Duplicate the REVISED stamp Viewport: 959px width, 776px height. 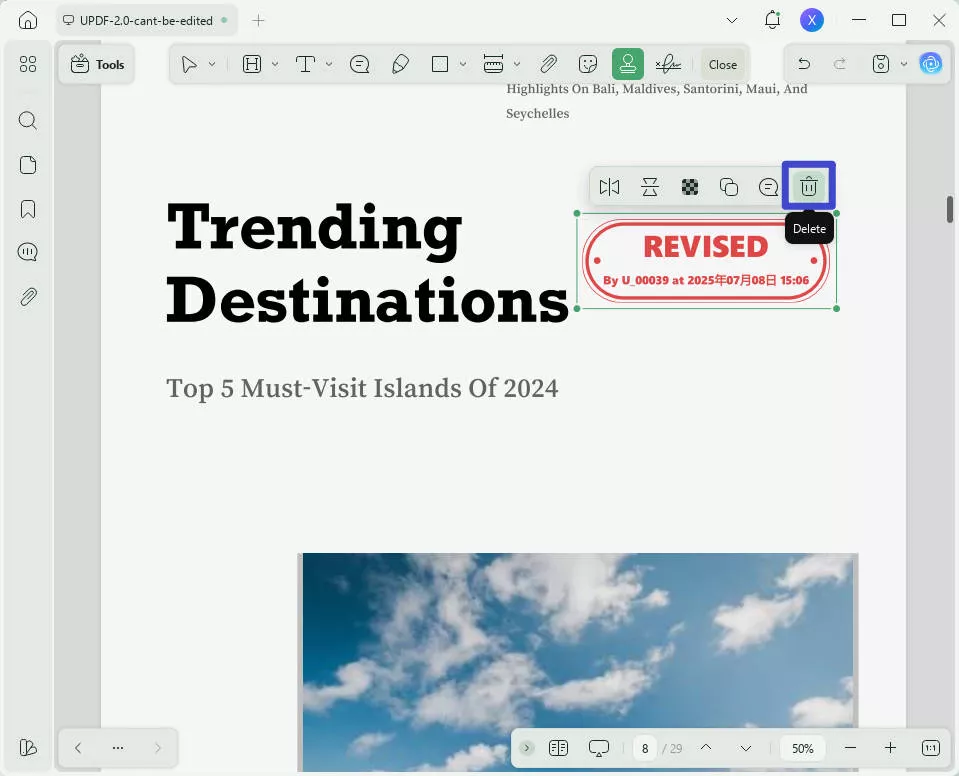coord(729,186)
